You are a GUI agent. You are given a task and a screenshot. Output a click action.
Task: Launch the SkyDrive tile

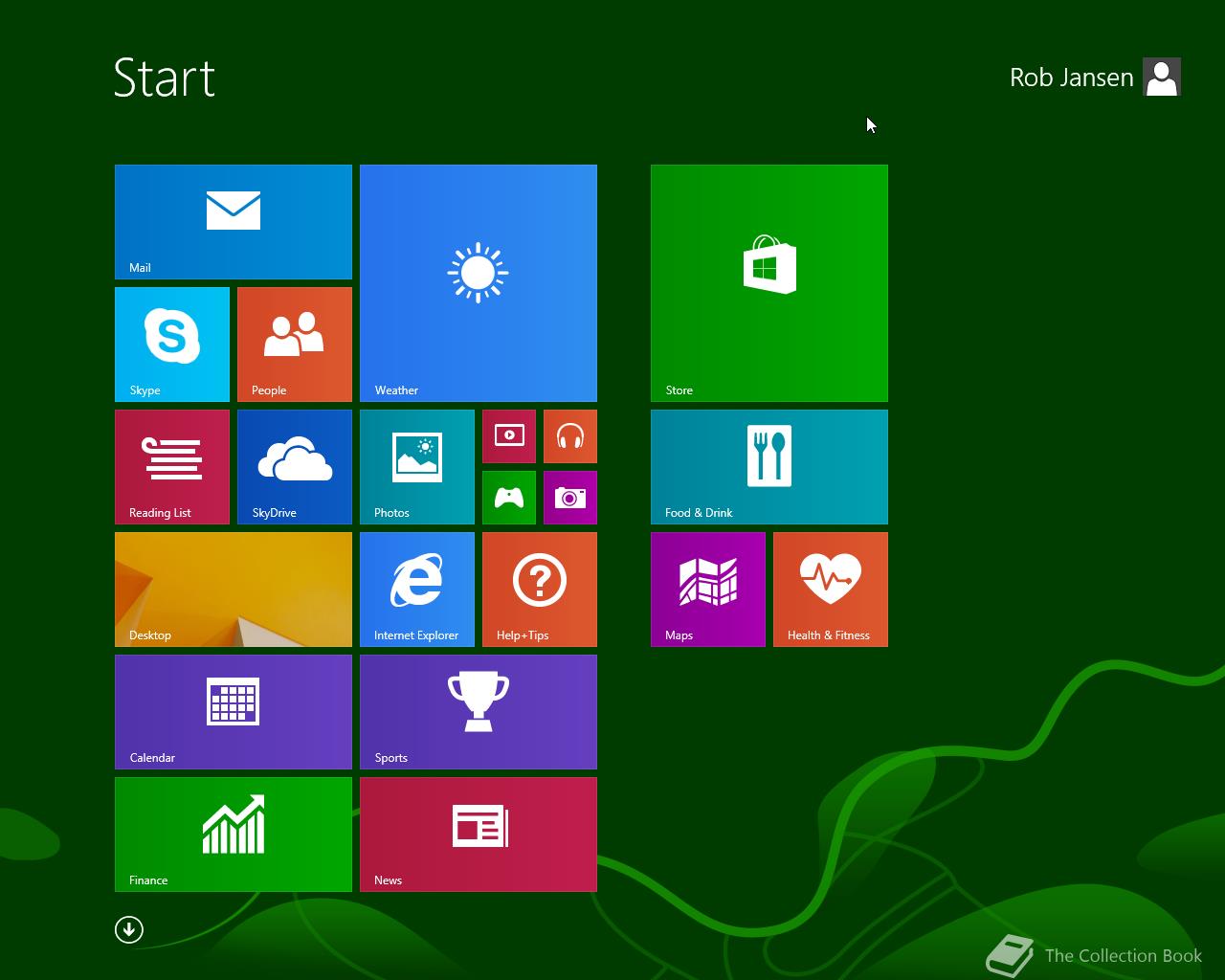coord(295,467)
